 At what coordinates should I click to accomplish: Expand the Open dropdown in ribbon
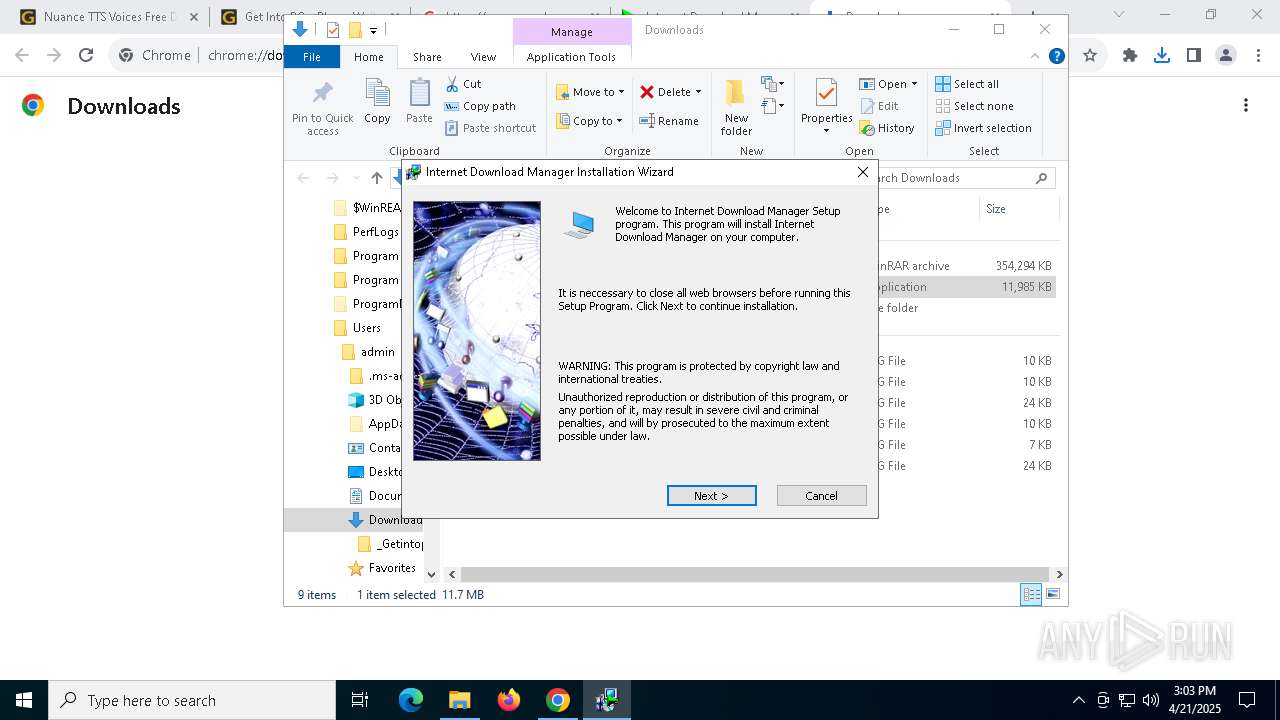pyautogui.click(x=914, y=84)
